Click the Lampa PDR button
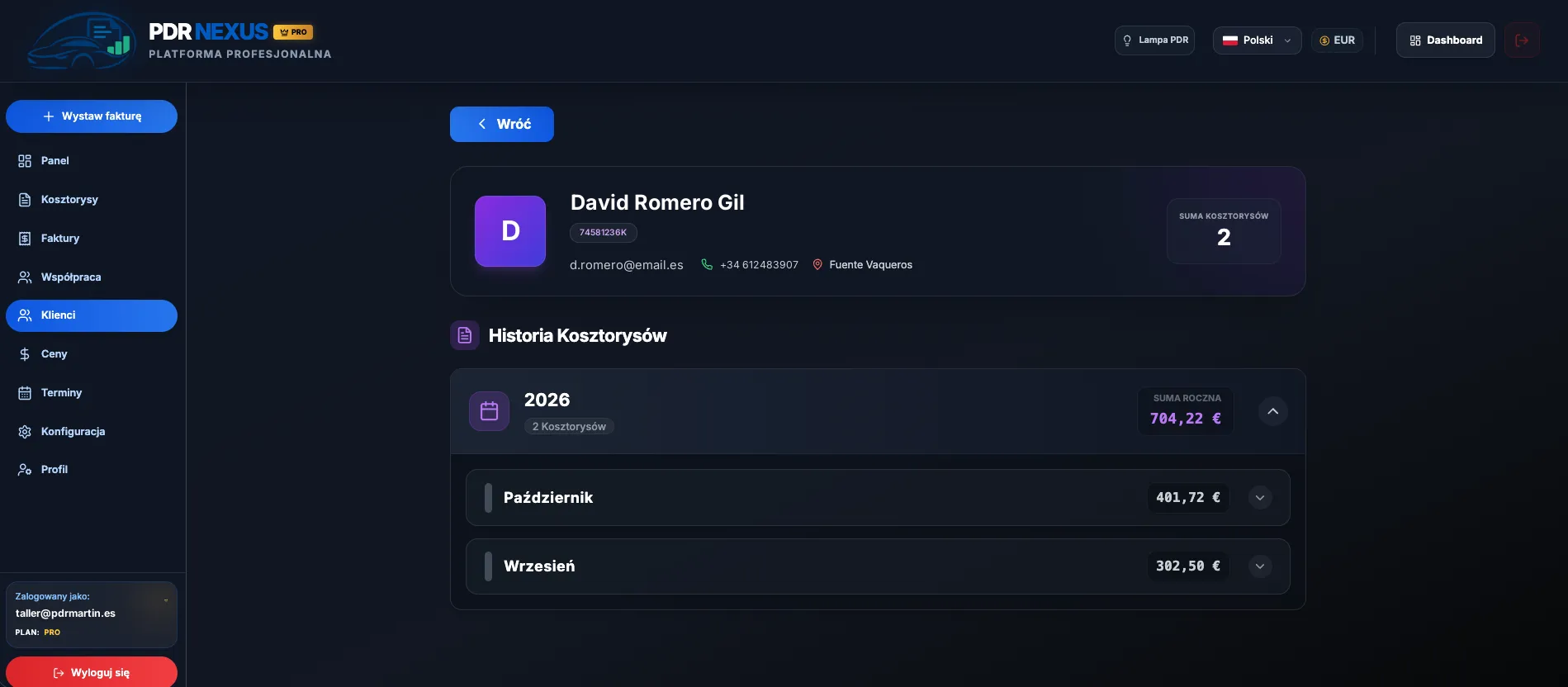The image size is (1568, 687). click(1154, 40)
